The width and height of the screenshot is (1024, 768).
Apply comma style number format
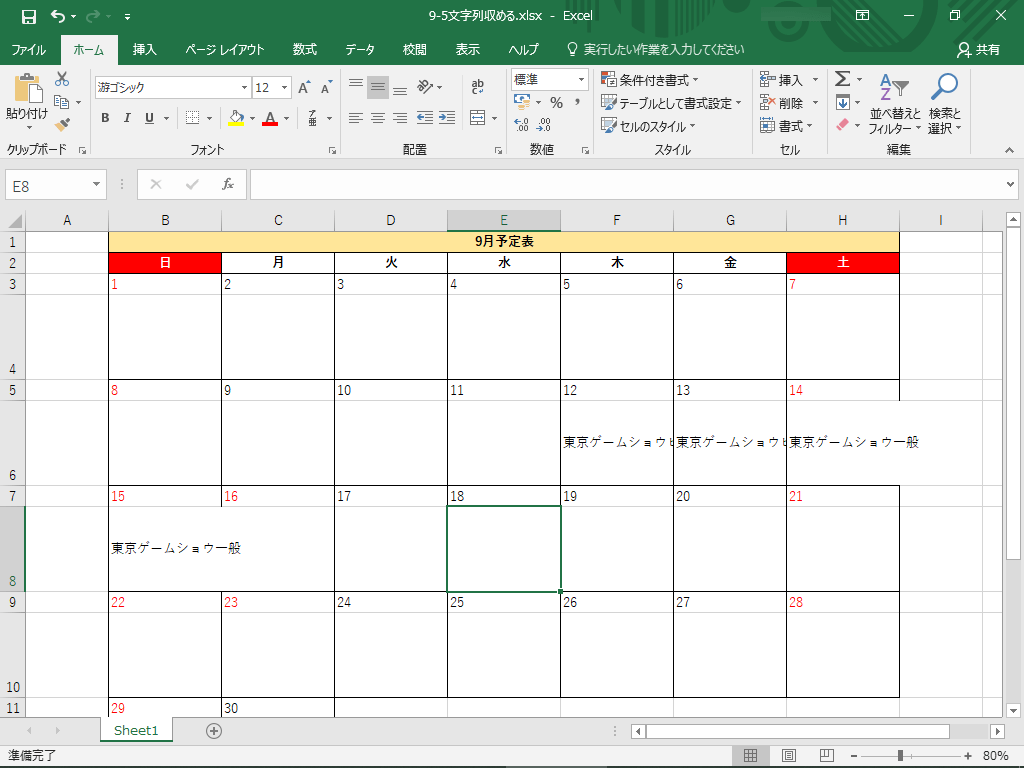click(x=577, y=103)
